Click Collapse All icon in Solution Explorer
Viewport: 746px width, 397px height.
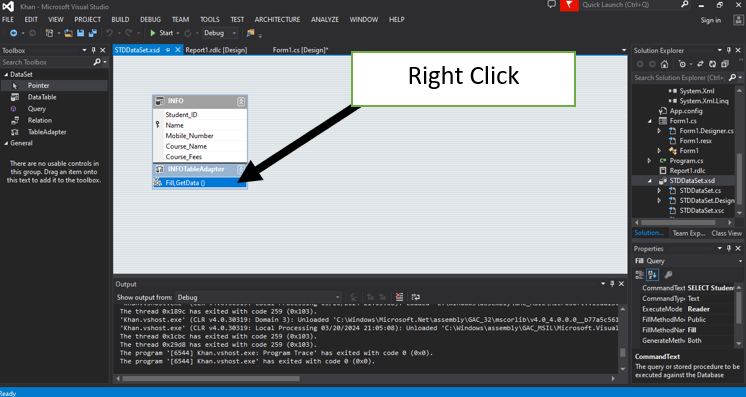click(x=725, y=64)
